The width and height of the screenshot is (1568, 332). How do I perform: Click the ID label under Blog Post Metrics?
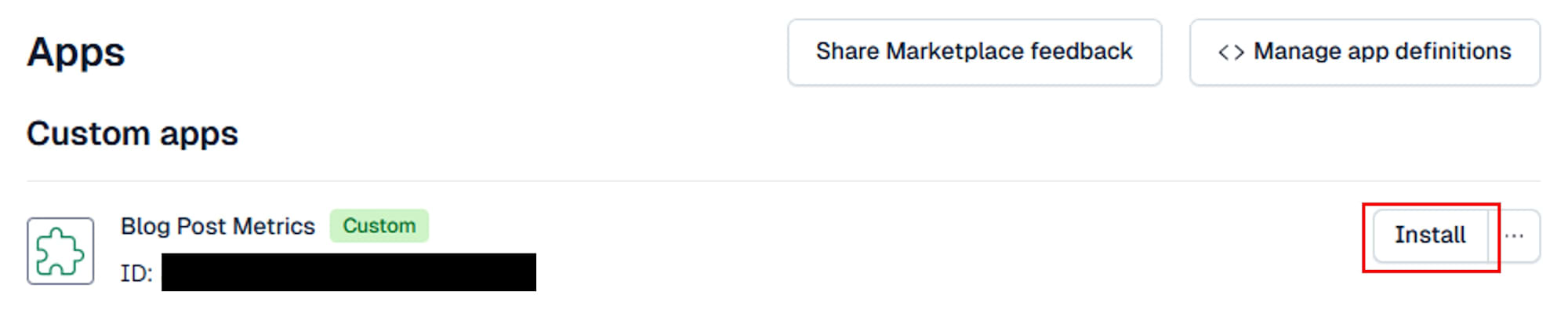click(136, 273)
